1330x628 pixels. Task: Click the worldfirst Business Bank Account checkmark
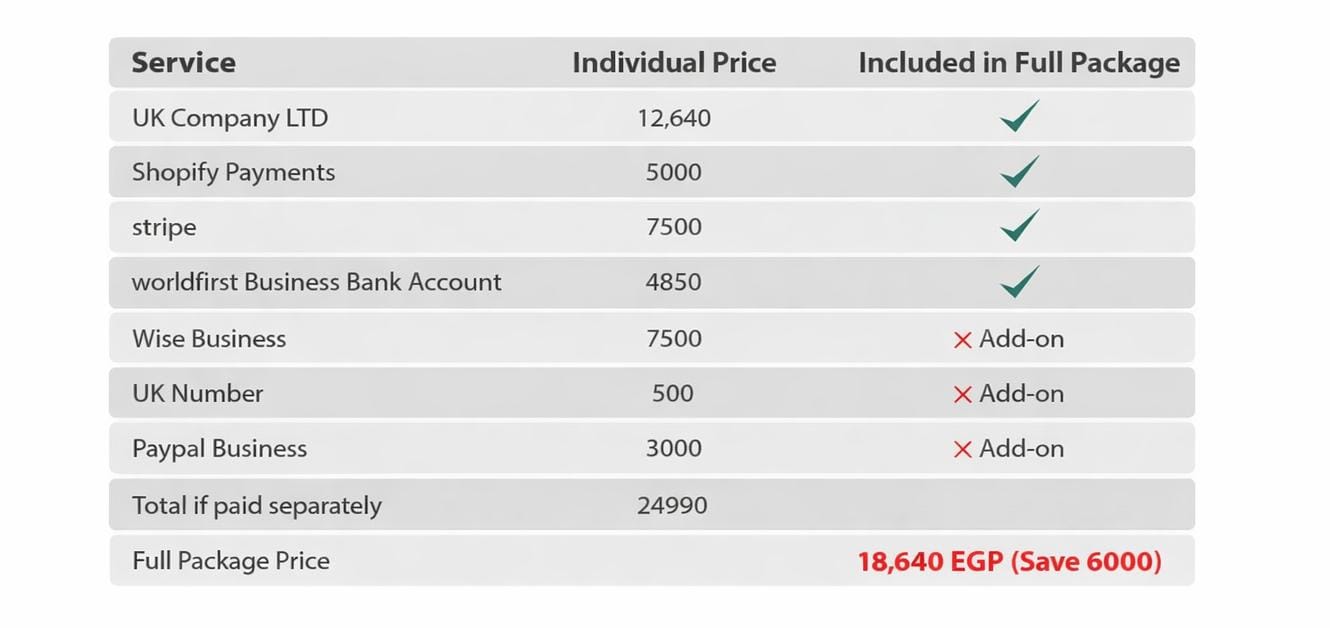point(1019,282)
